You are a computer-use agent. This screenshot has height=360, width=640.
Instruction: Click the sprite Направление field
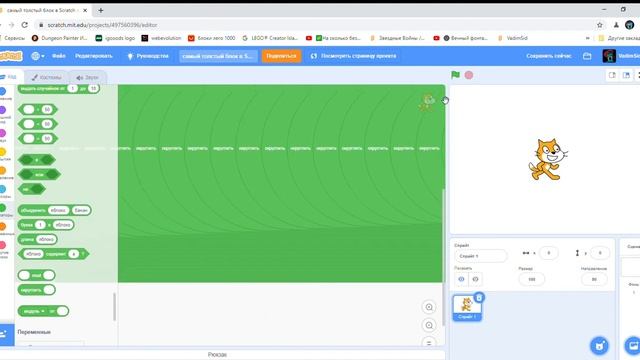point(594,279)
